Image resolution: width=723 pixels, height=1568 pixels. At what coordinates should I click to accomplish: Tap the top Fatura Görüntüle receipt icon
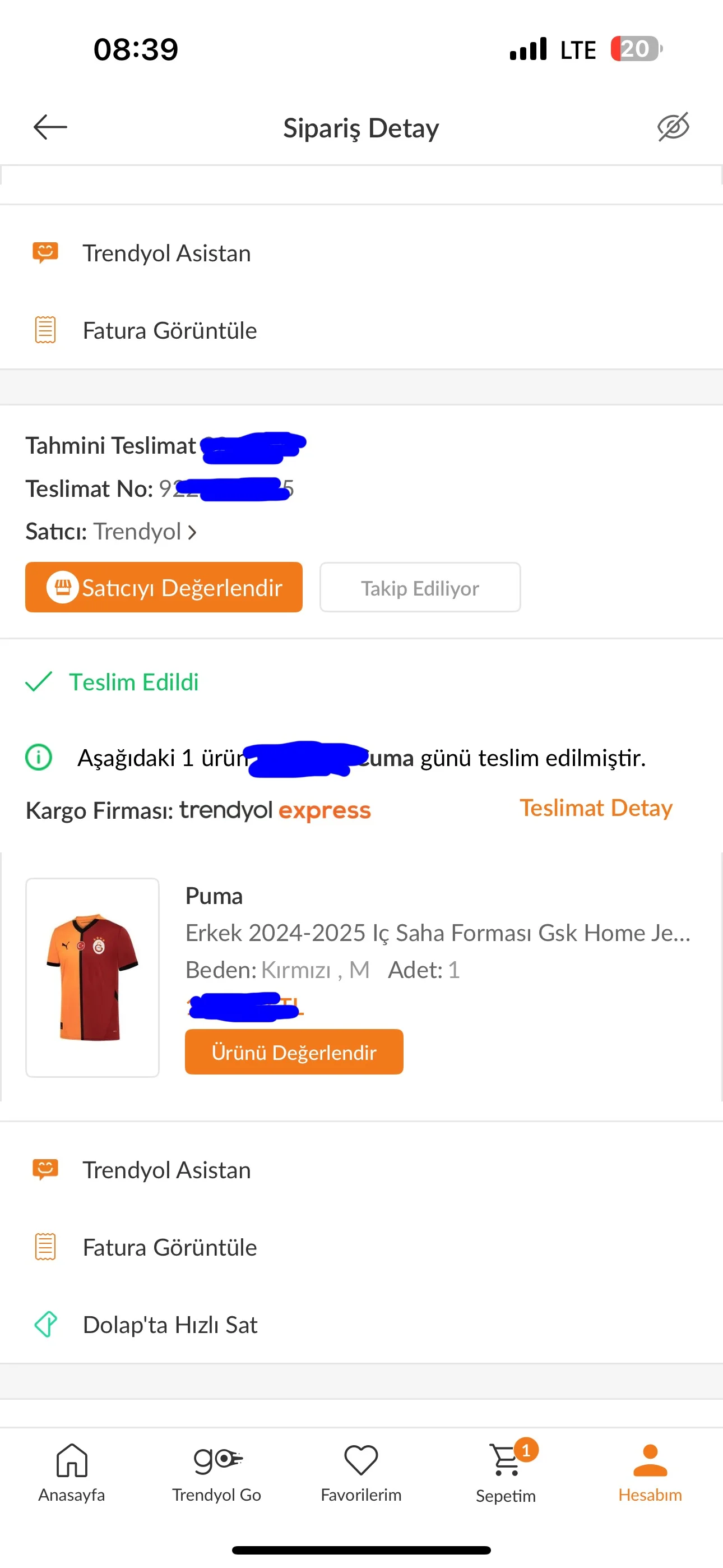[x=45, y=330]
